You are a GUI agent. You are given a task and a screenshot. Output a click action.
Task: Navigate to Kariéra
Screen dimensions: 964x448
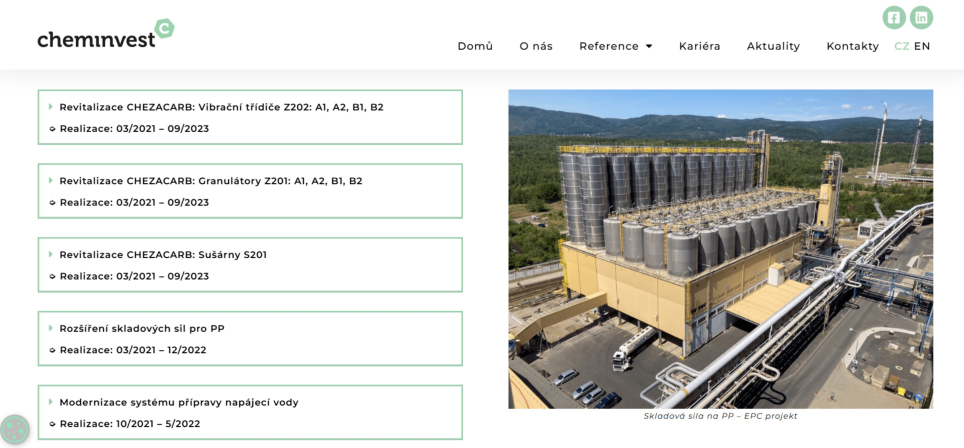click(x=700, y=46)
